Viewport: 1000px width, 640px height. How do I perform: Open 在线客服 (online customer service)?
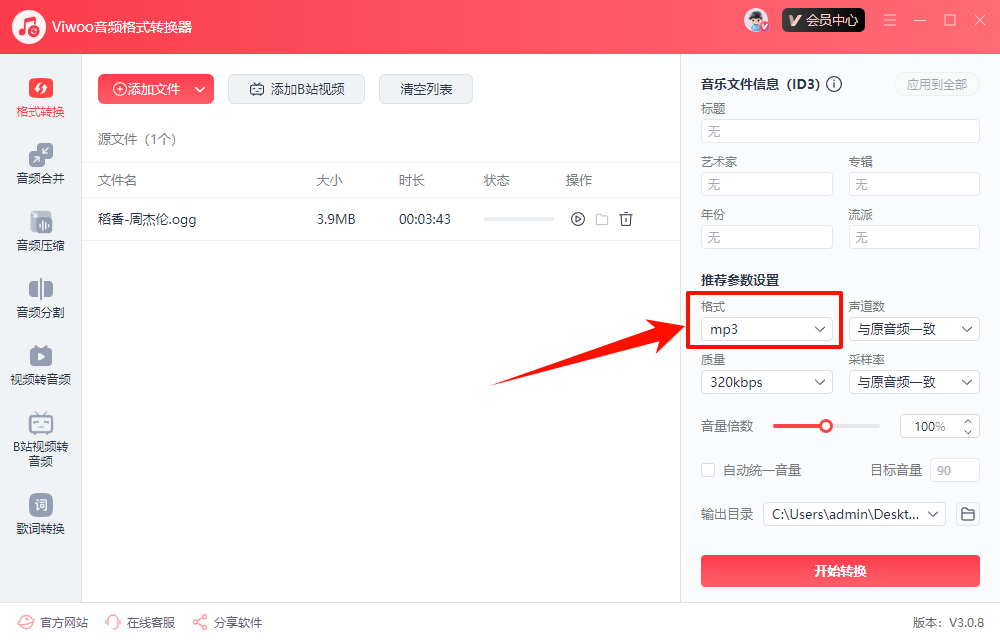(x=140, y=621)
